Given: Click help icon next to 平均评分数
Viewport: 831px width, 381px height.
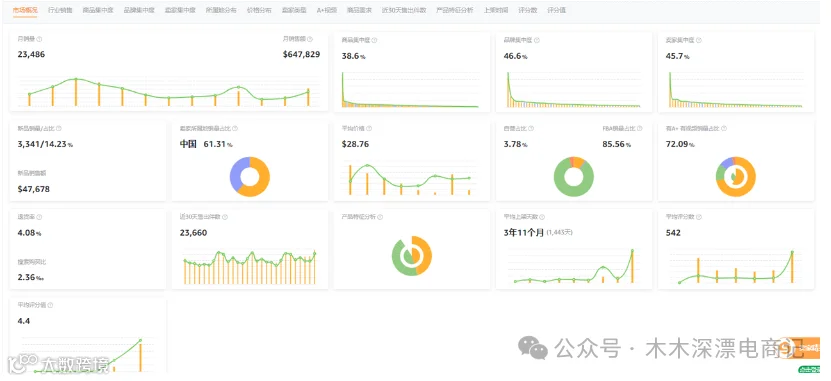Looking at the screenshot, I should click(x=699, y=217).
